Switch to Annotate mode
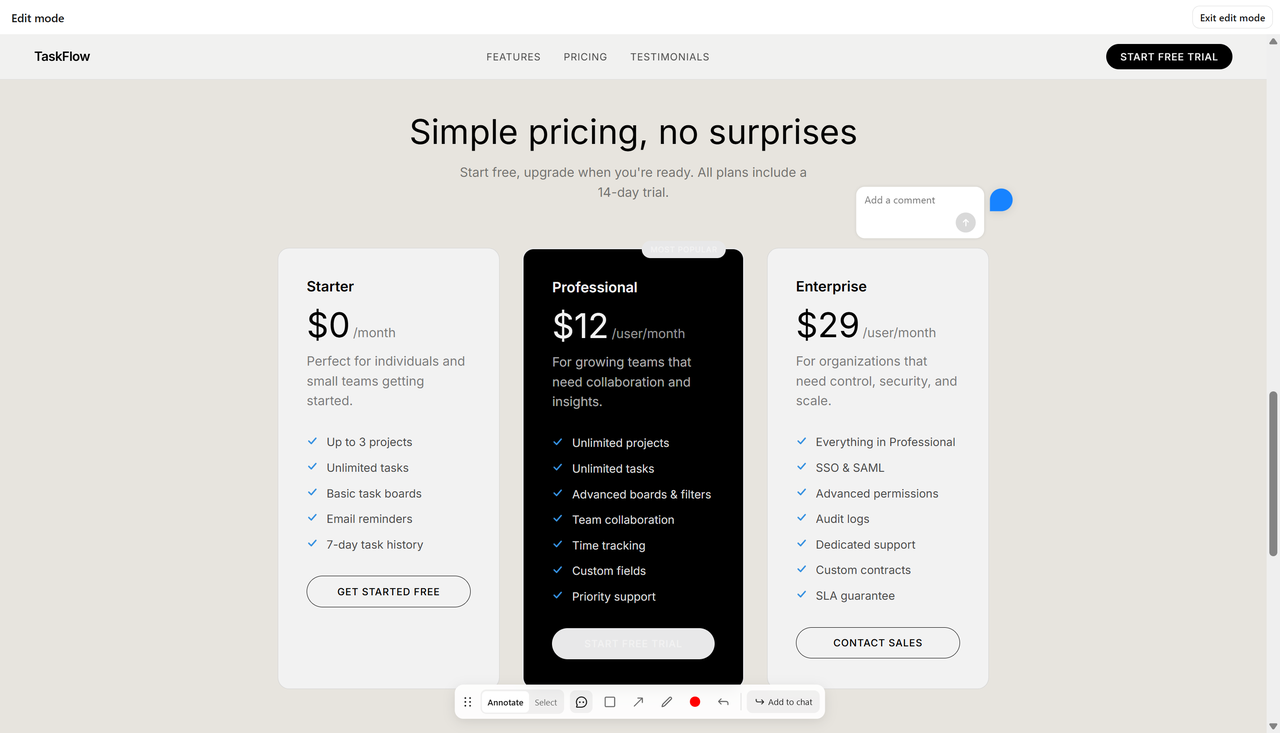 (505, 702)
